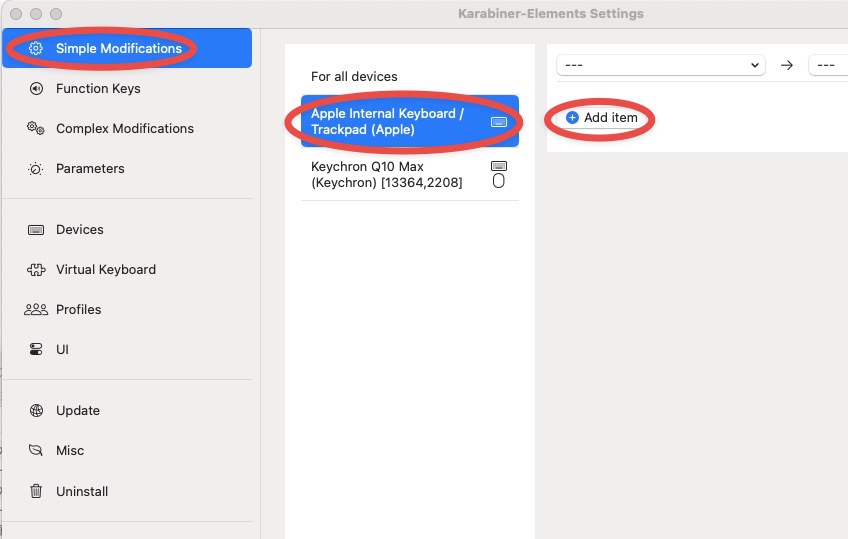The image size is (848, 539).
Task: Open the 'from key' dropdown
Action: click(x=661, y=65)
